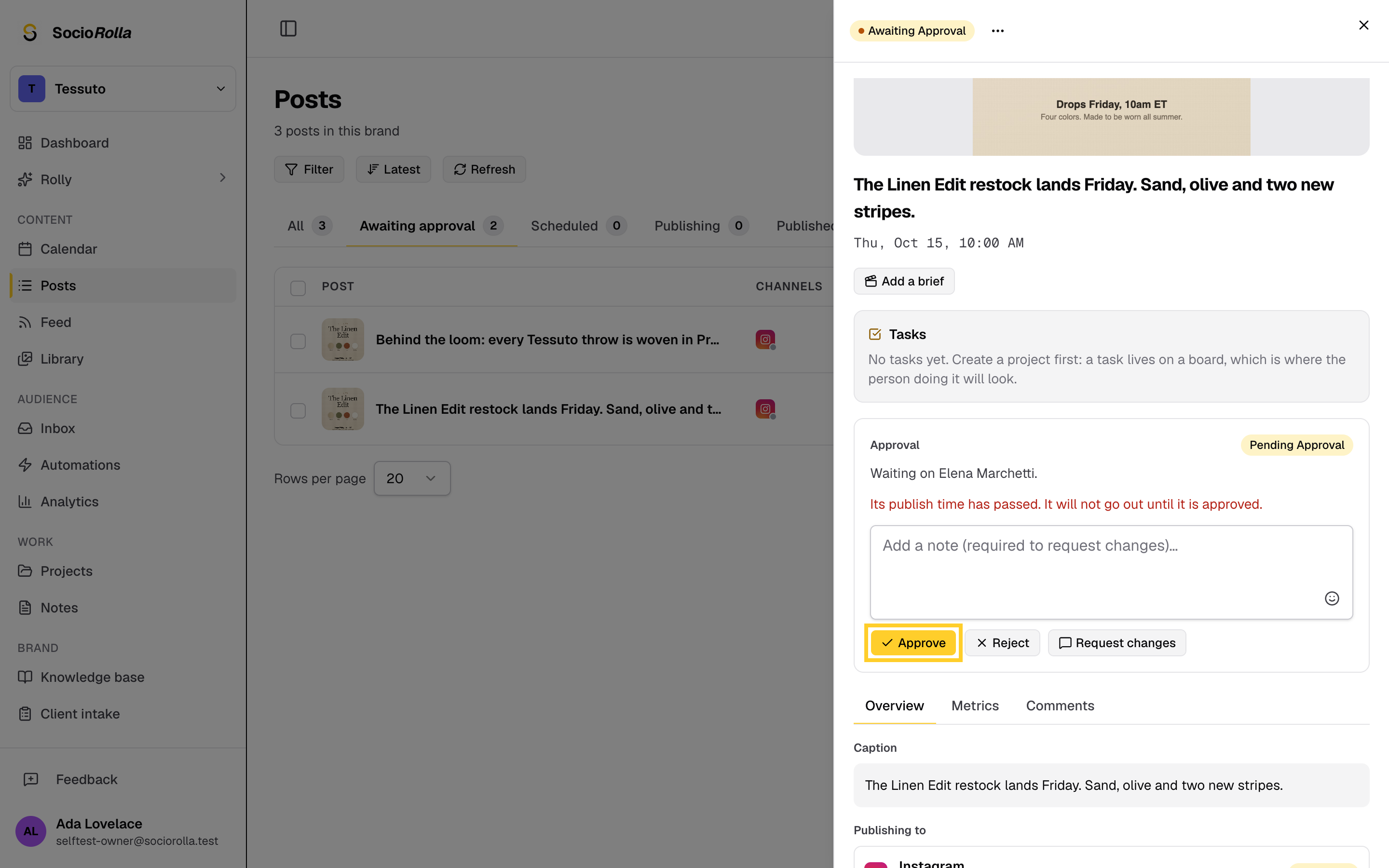The height and width of the screenshot is (868, 1389).
Task: Click the Drops Friday preview image
Action: point(1111,117)
